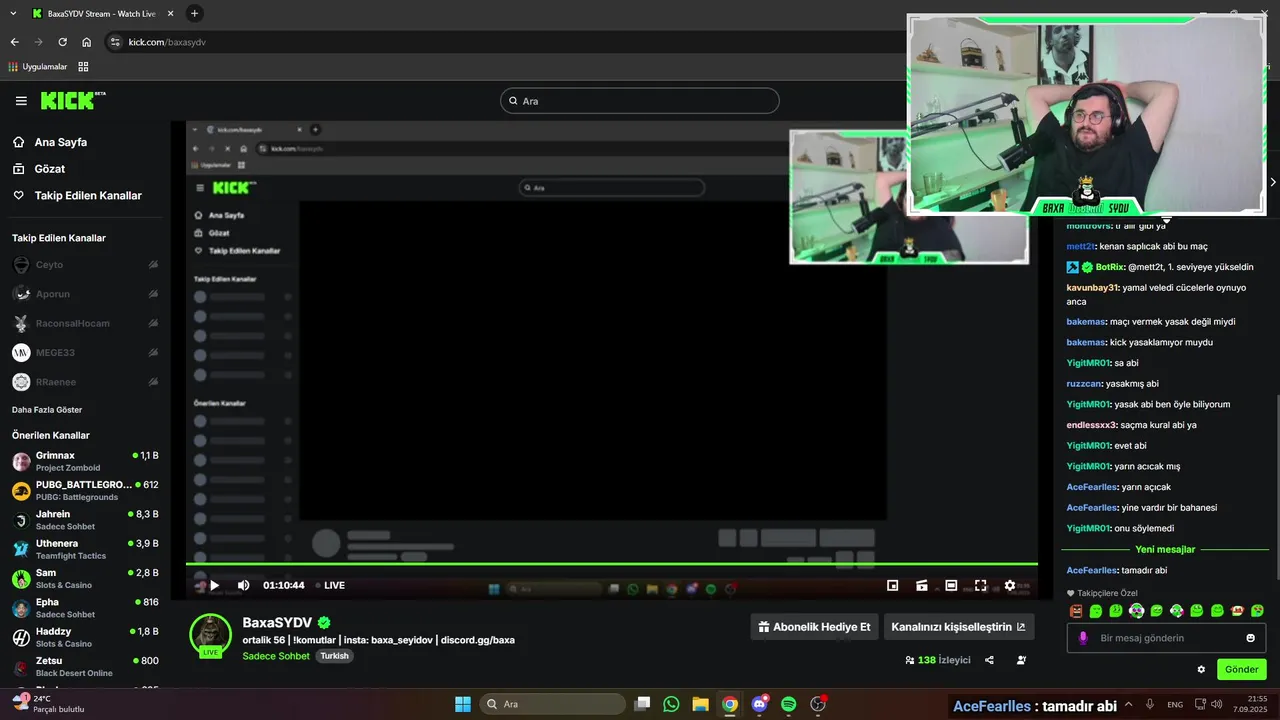Open Discord from the taskbar
1280x720 pixels.
(x=759, y=704)
